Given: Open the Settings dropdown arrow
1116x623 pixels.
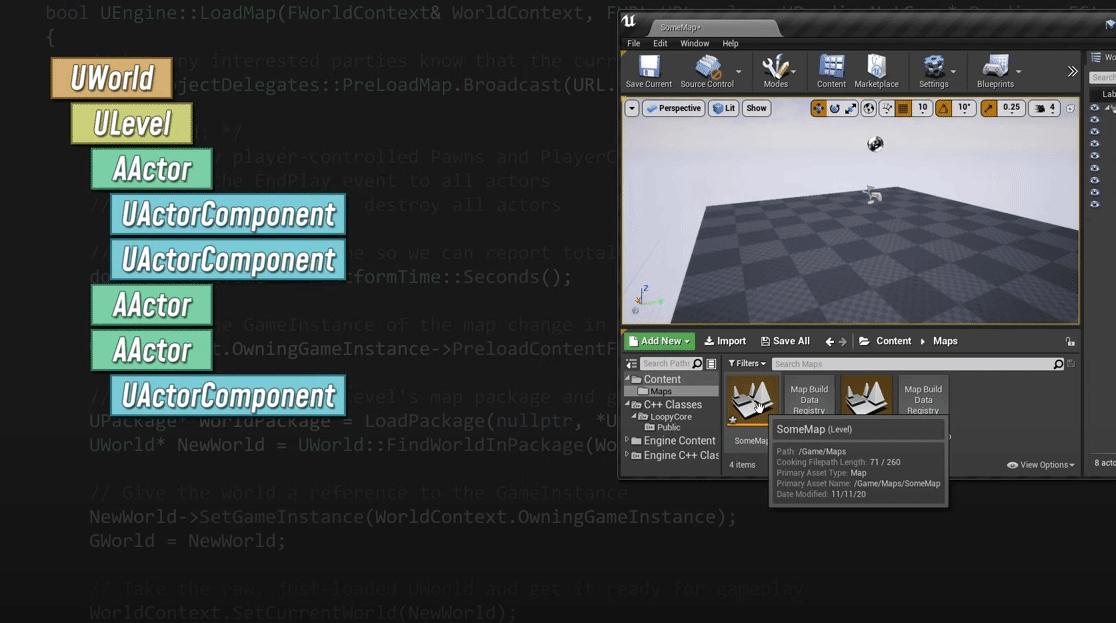Looking at the screenshot, I should tap(953, 71).
